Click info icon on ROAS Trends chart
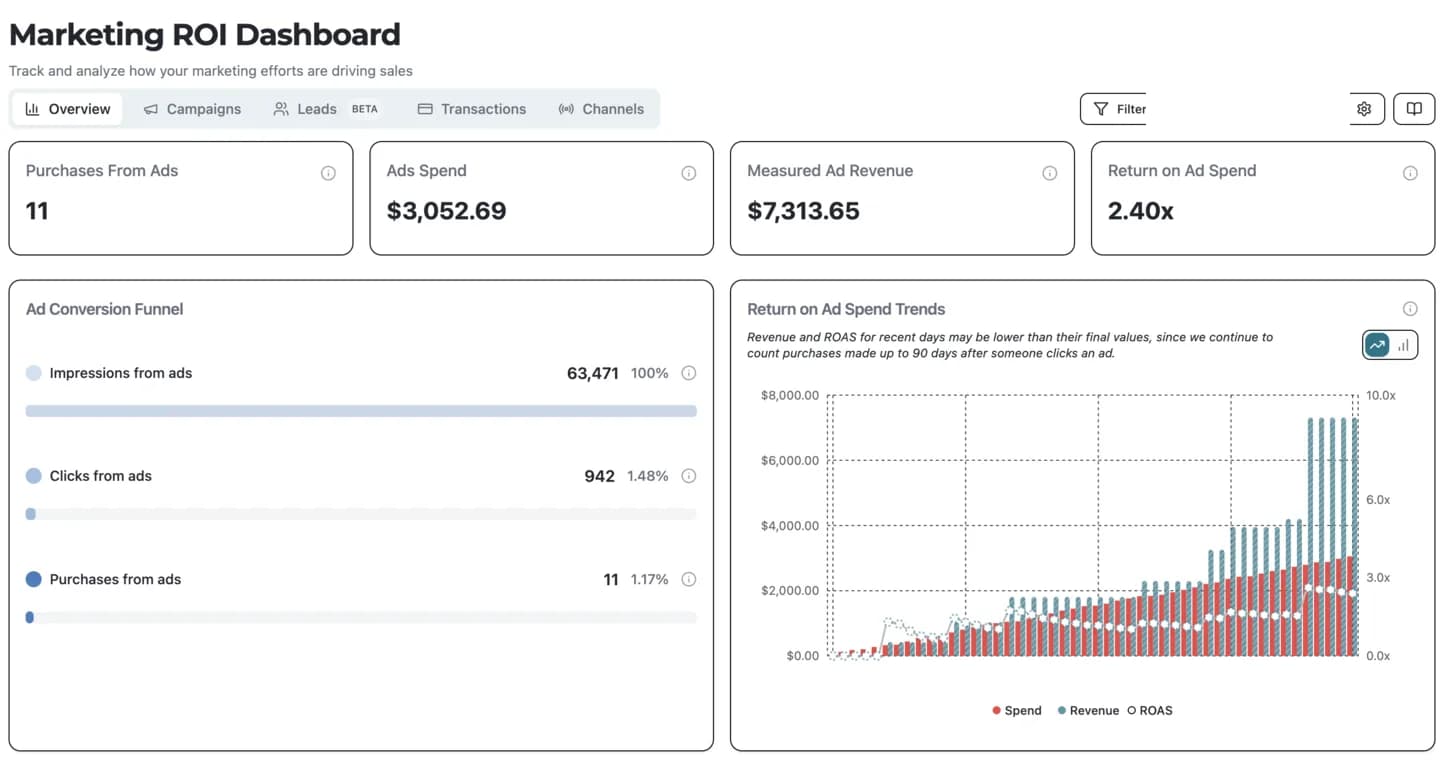This screenshot has height=782, width=1440. [1410, 309]
